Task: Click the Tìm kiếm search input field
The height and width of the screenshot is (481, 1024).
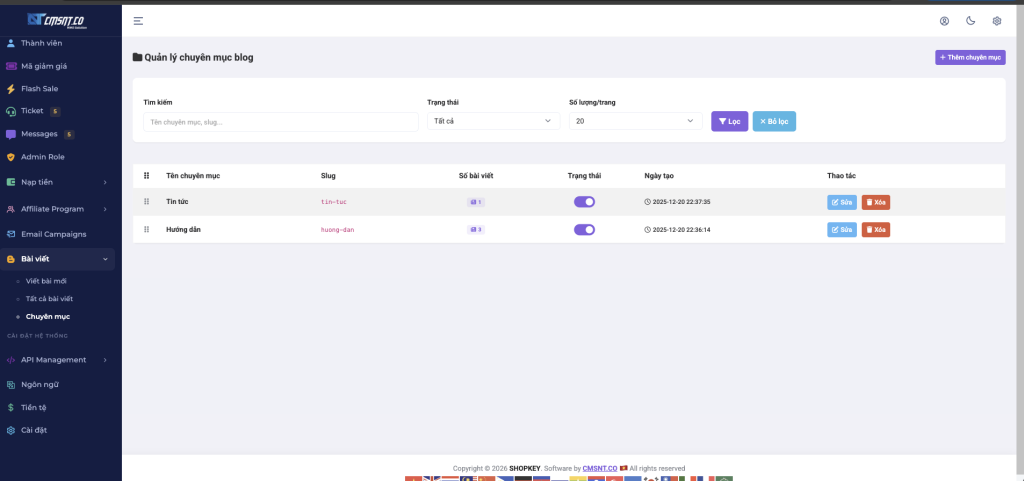Action: 280,121
